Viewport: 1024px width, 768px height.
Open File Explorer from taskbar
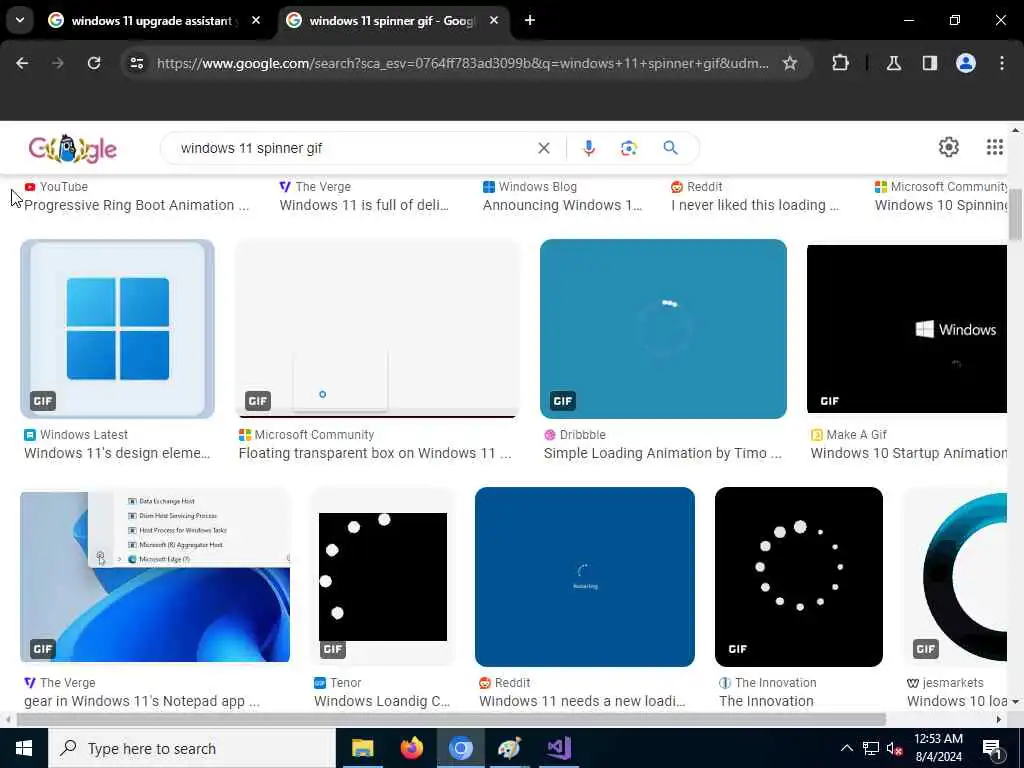[362, 748]
